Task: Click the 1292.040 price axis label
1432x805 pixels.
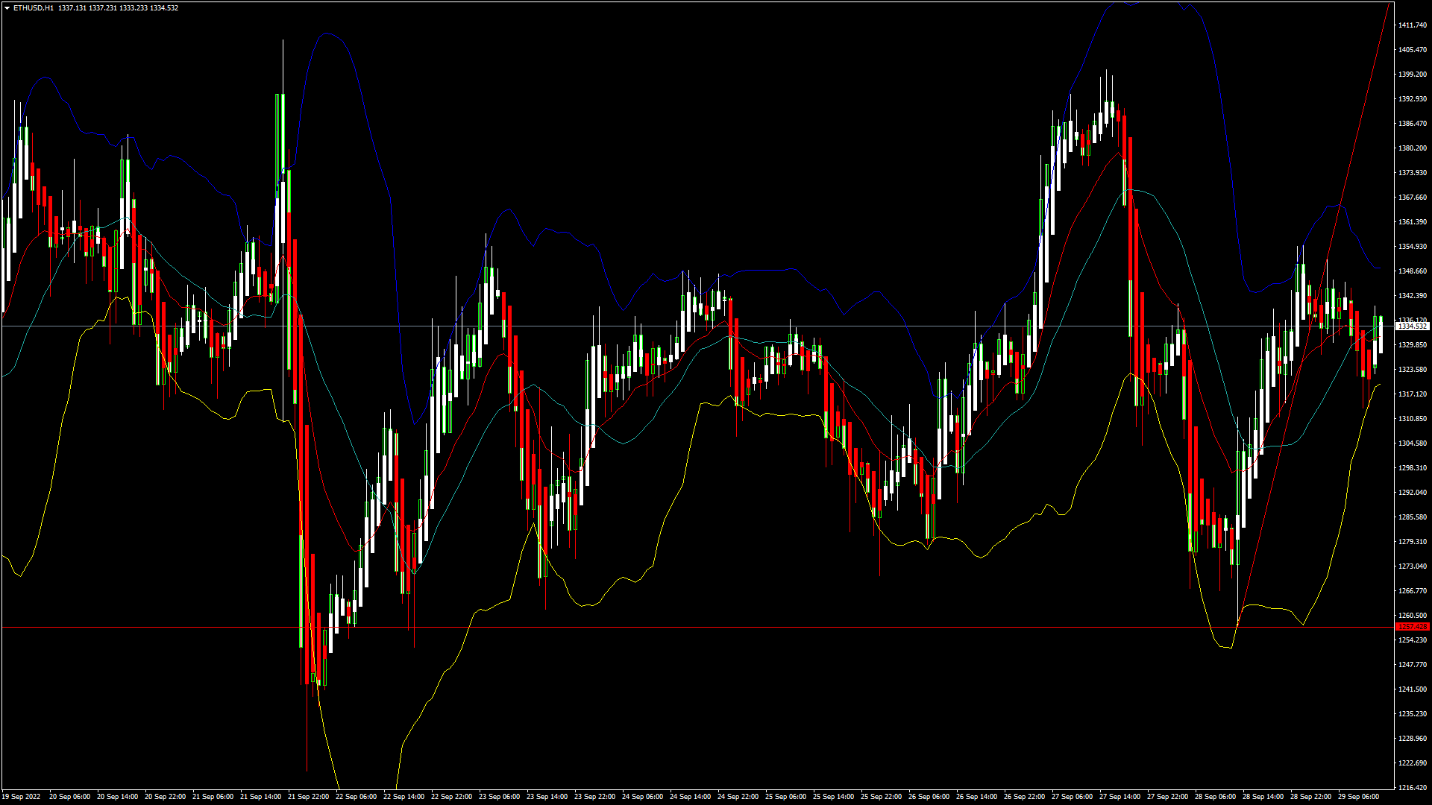Action: (x=1413, y=492)
